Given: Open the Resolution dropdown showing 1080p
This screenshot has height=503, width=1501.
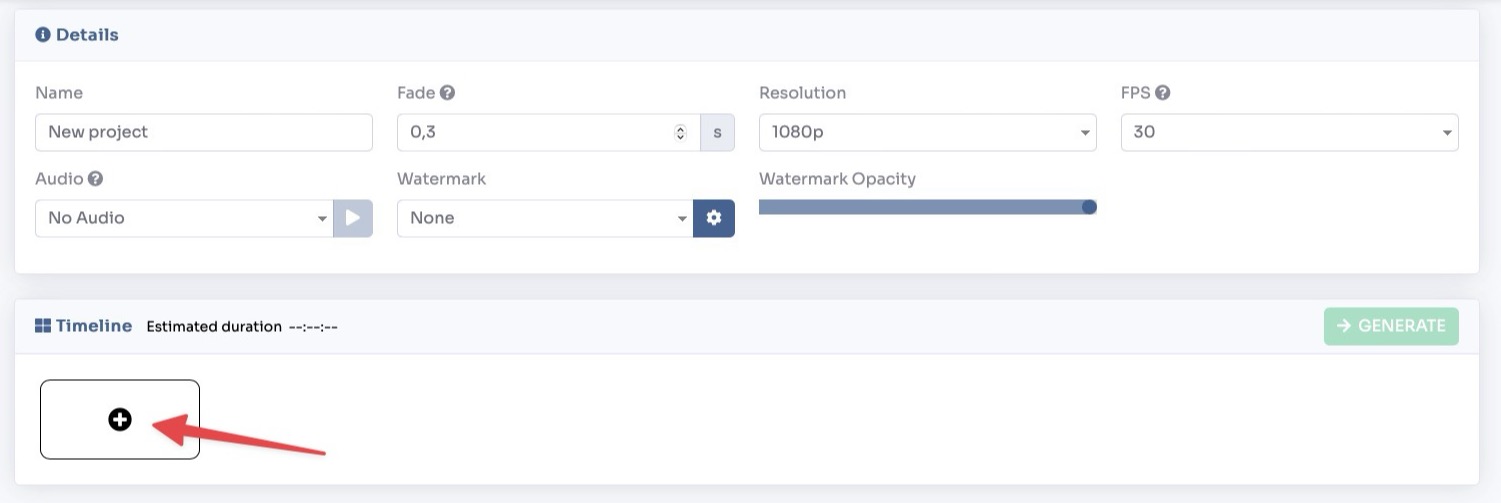Looking at the screenshot, I should click(x=927, y=132).
